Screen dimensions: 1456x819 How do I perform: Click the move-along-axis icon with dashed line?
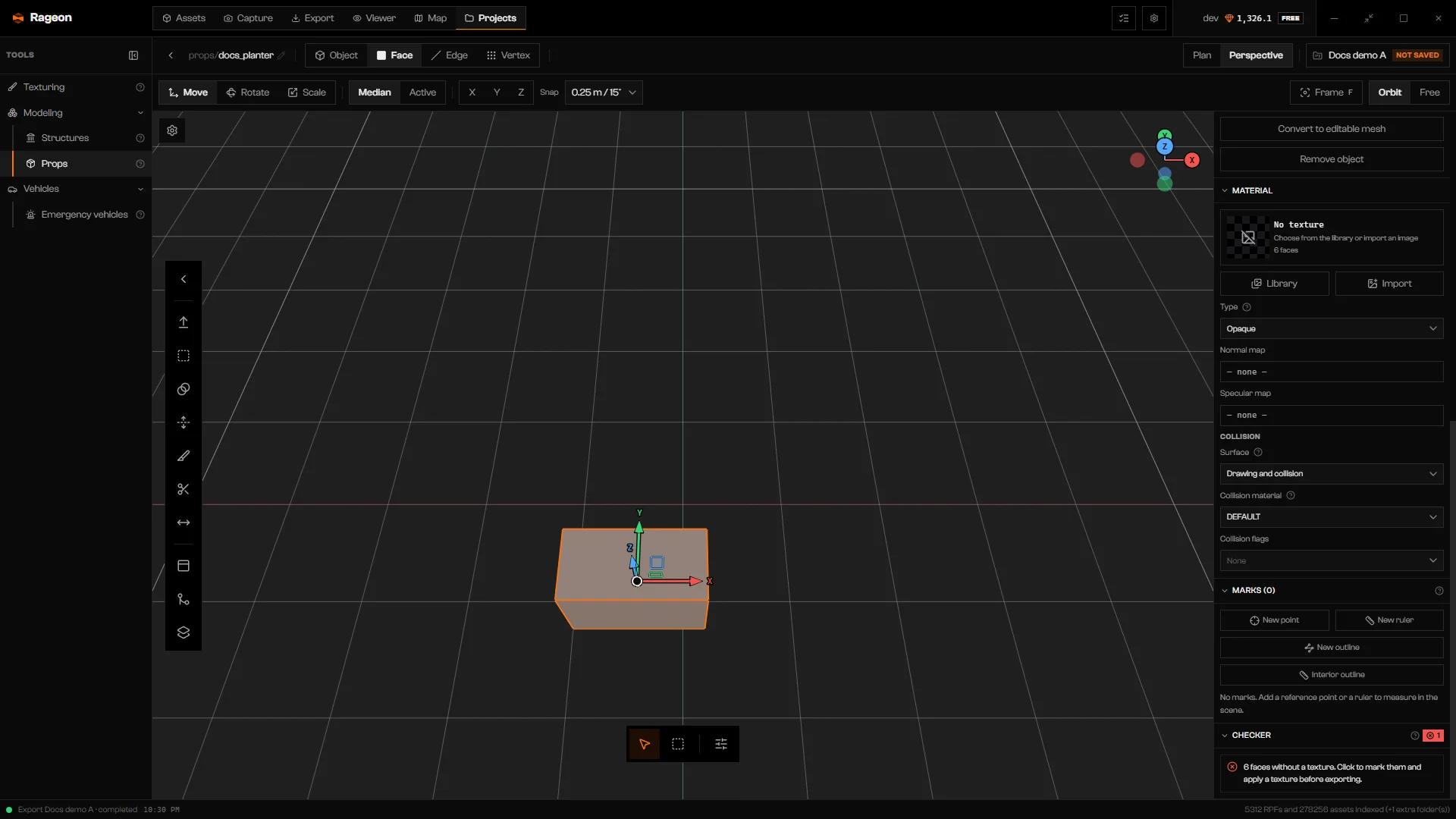tap(184, 423)
